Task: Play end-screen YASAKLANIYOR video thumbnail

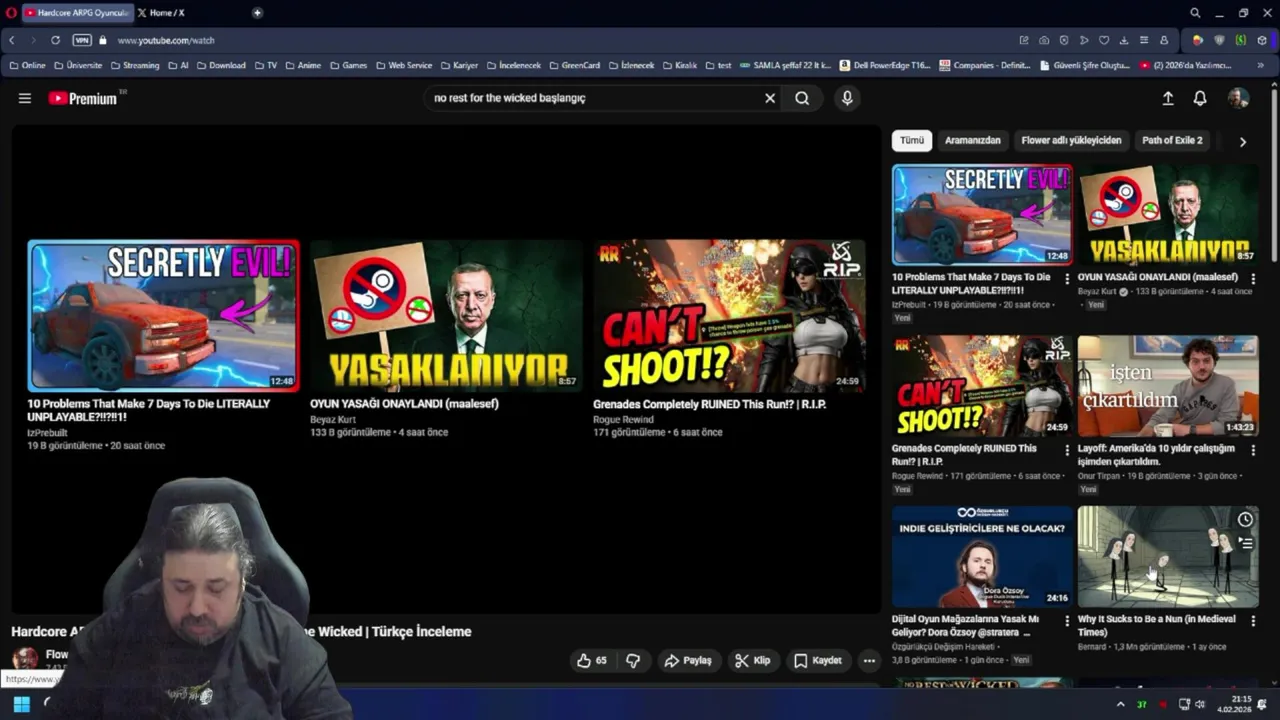Action: [446, 315]
